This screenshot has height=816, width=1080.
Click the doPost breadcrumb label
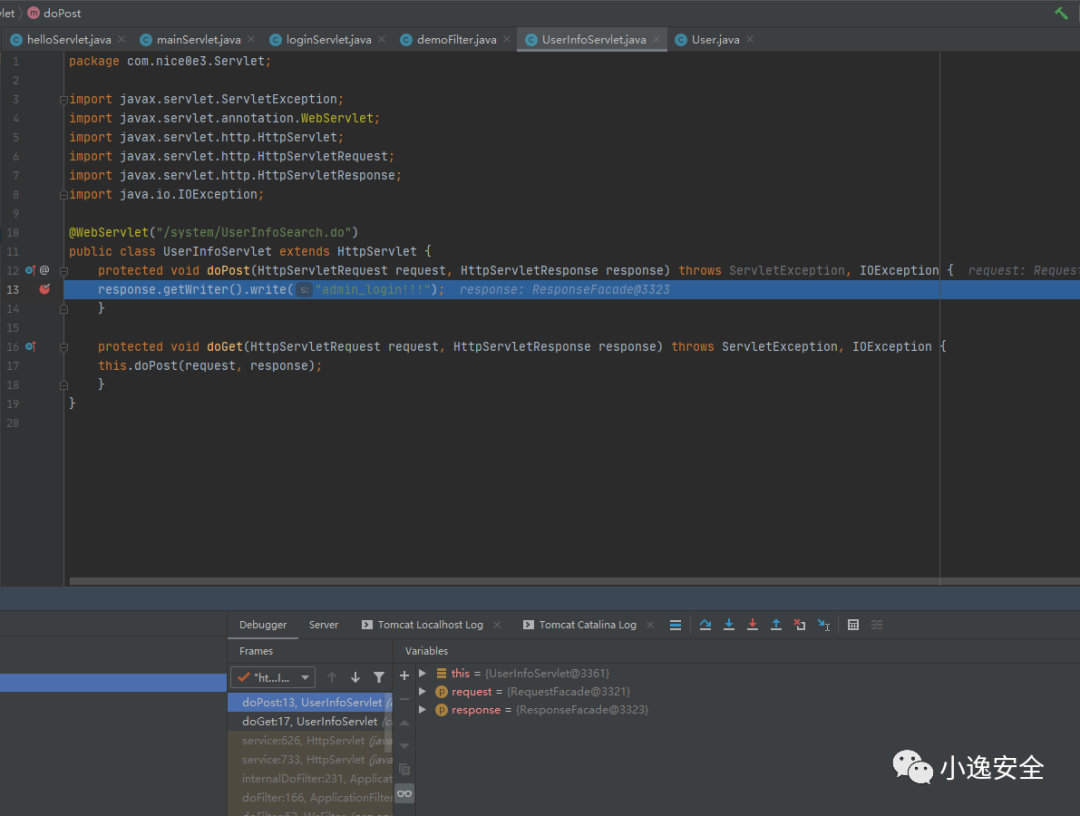tap(62, 13)
